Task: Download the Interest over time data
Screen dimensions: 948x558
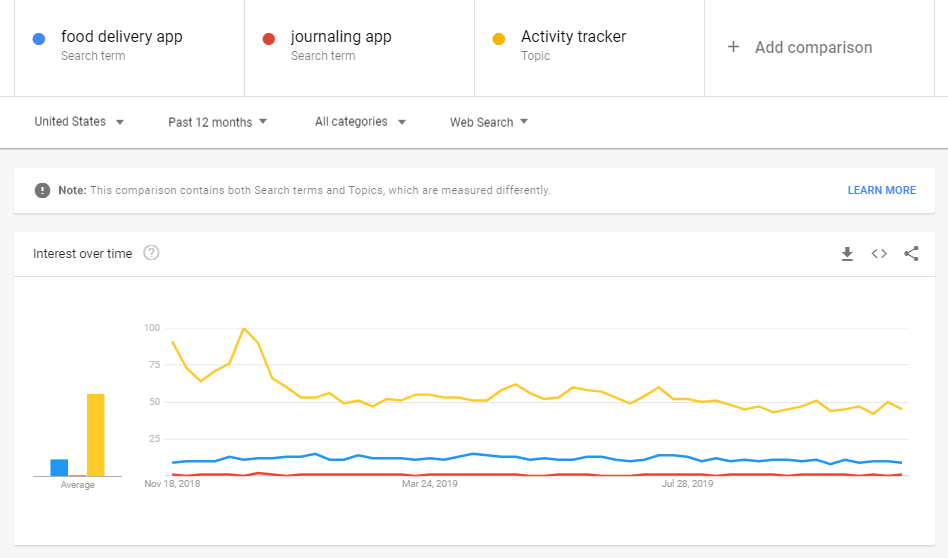Action: (x=847, y=254)
